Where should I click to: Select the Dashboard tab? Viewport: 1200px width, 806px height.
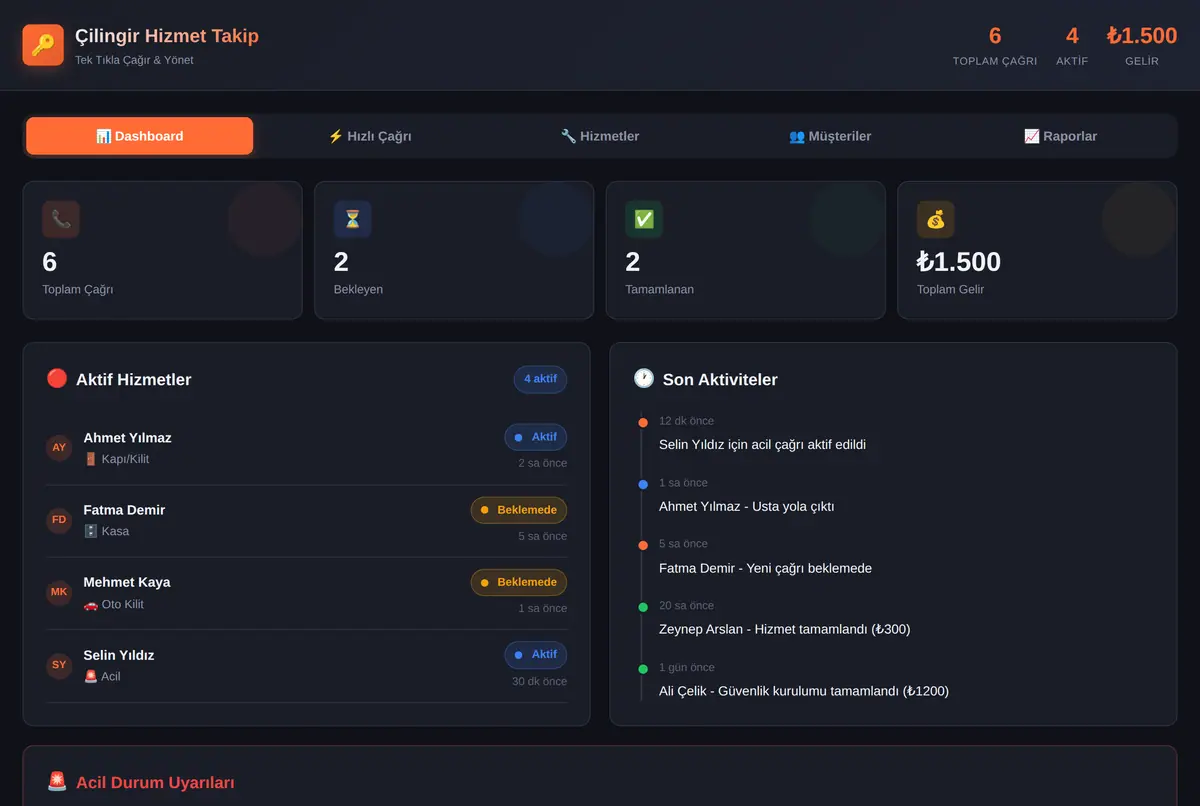[x=140, y=136]
